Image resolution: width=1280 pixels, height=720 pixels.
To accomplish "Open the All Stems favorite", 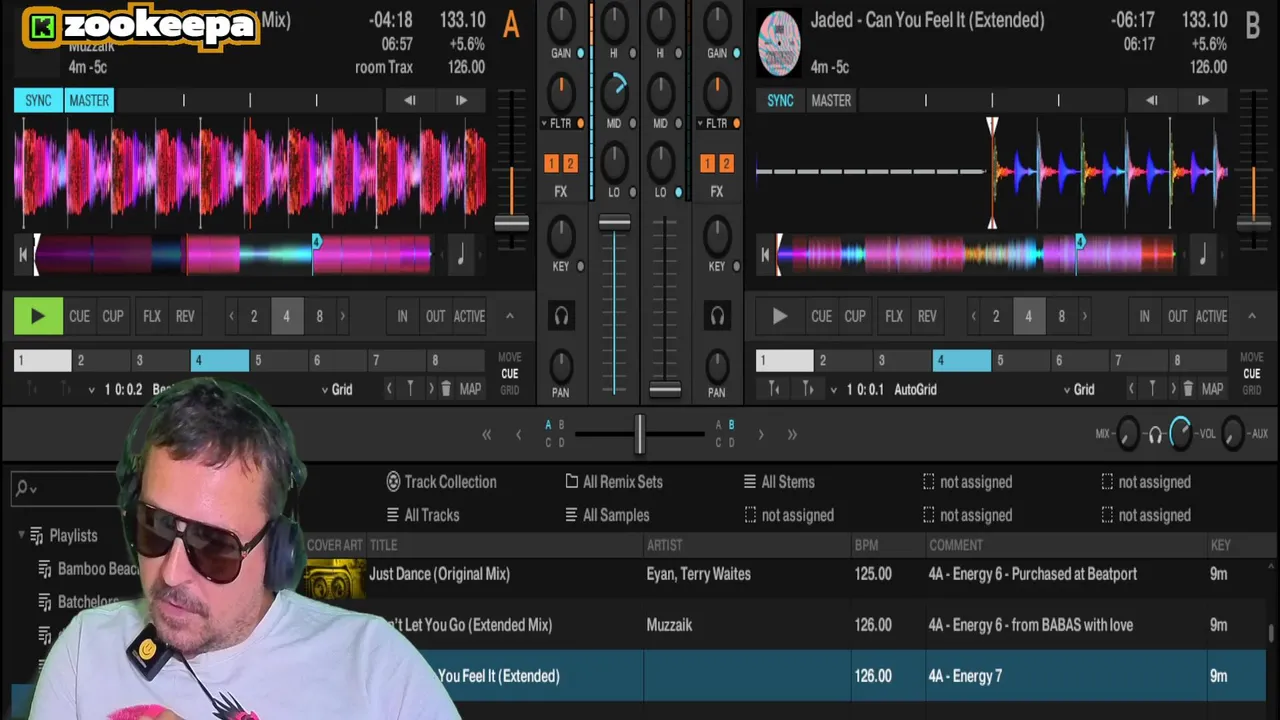I will pyautogui.click(x=779, y=482).
